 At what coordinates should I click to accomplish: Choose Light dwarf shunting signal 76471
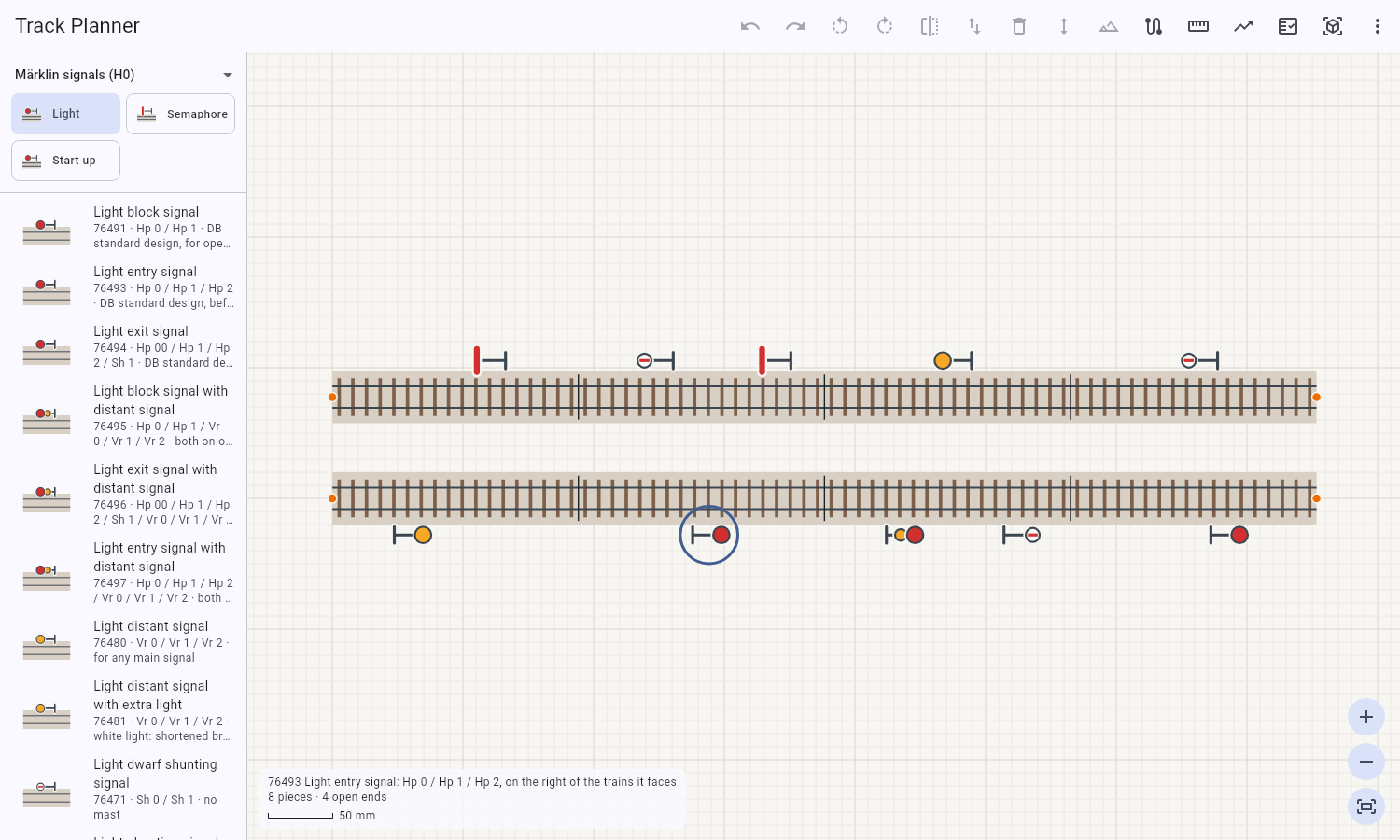[123, 790]
